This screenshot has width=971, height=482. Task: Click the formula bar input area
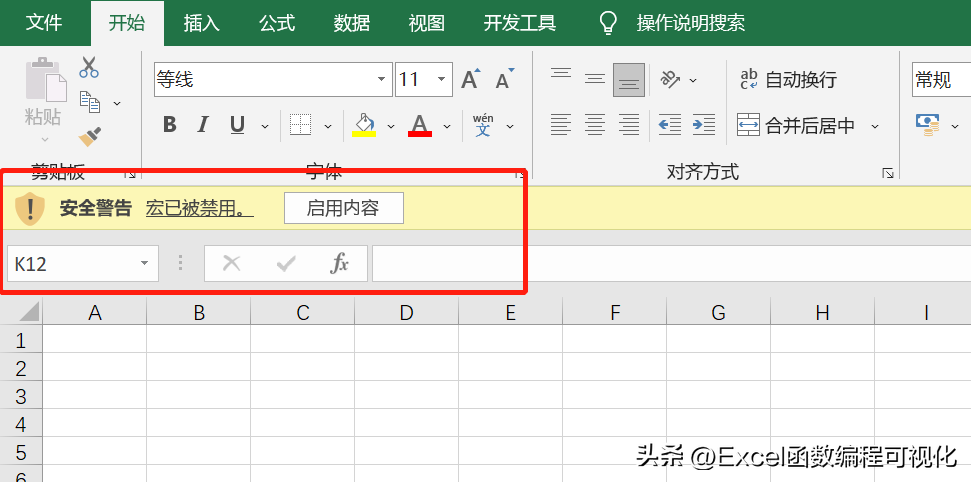point(671,263)
